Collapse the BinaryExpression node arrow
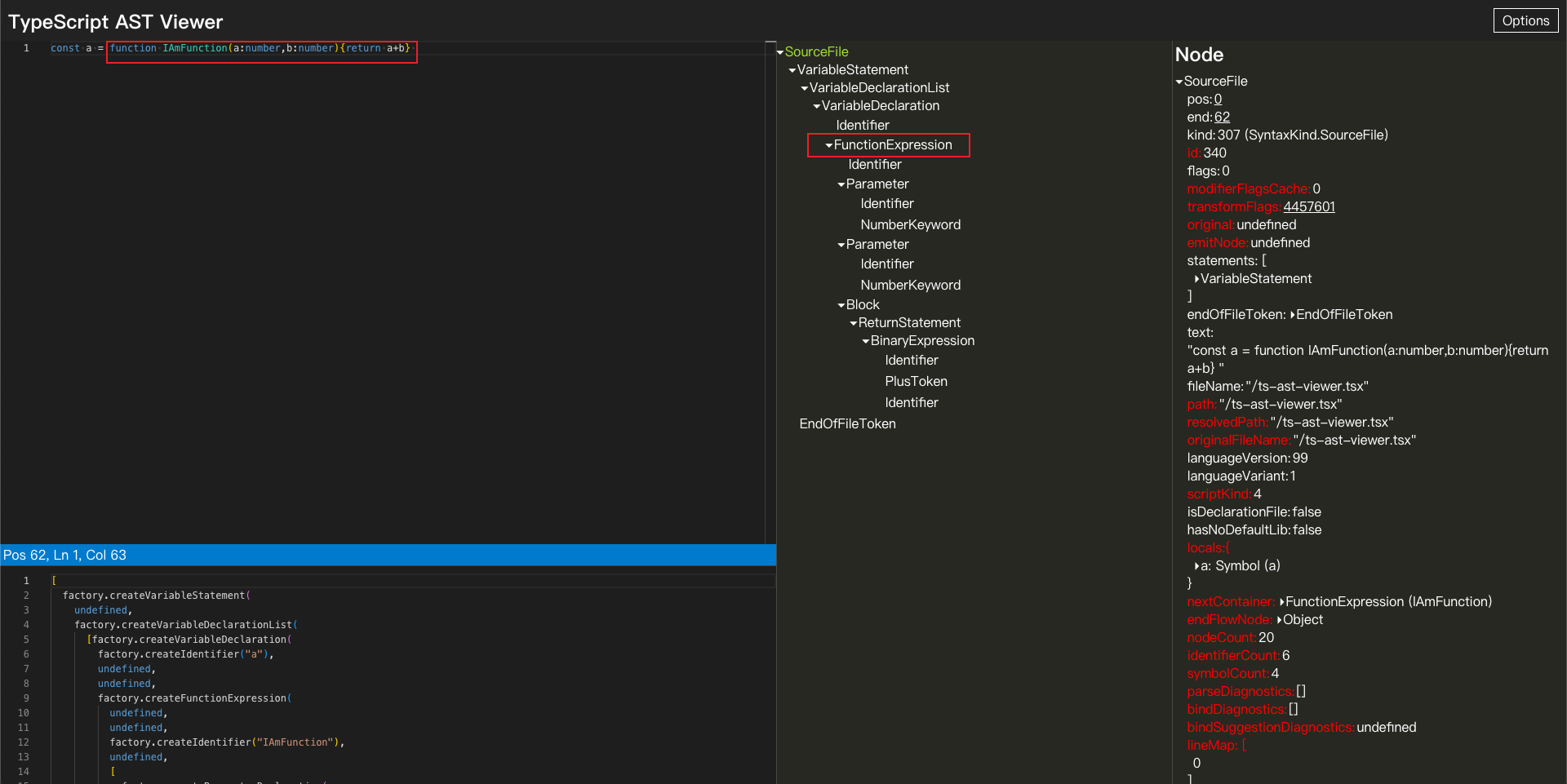 point(866,341)
